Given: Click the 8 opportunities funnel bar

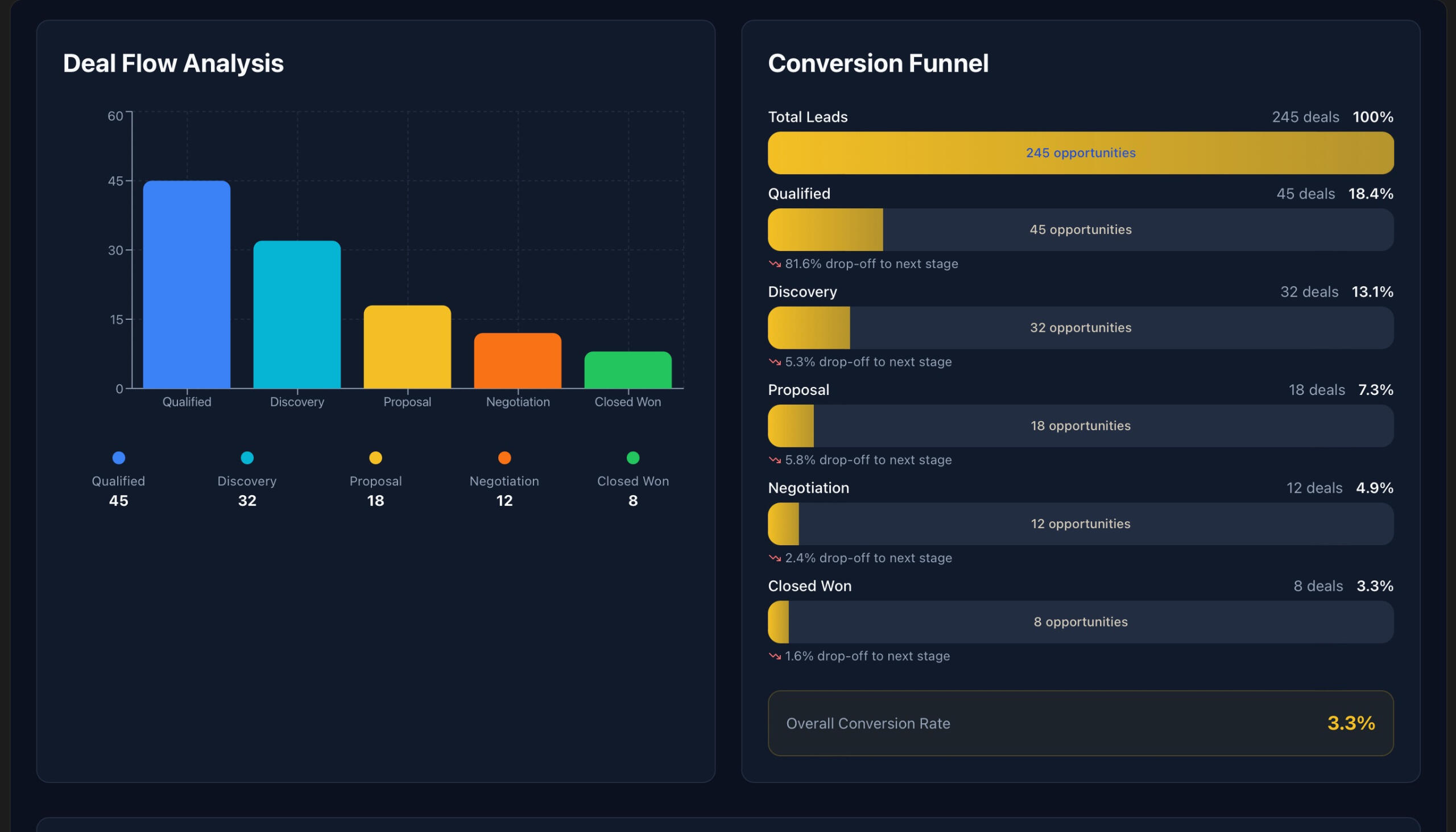Looking at the screenshot, I should (x=1080, y=621).
